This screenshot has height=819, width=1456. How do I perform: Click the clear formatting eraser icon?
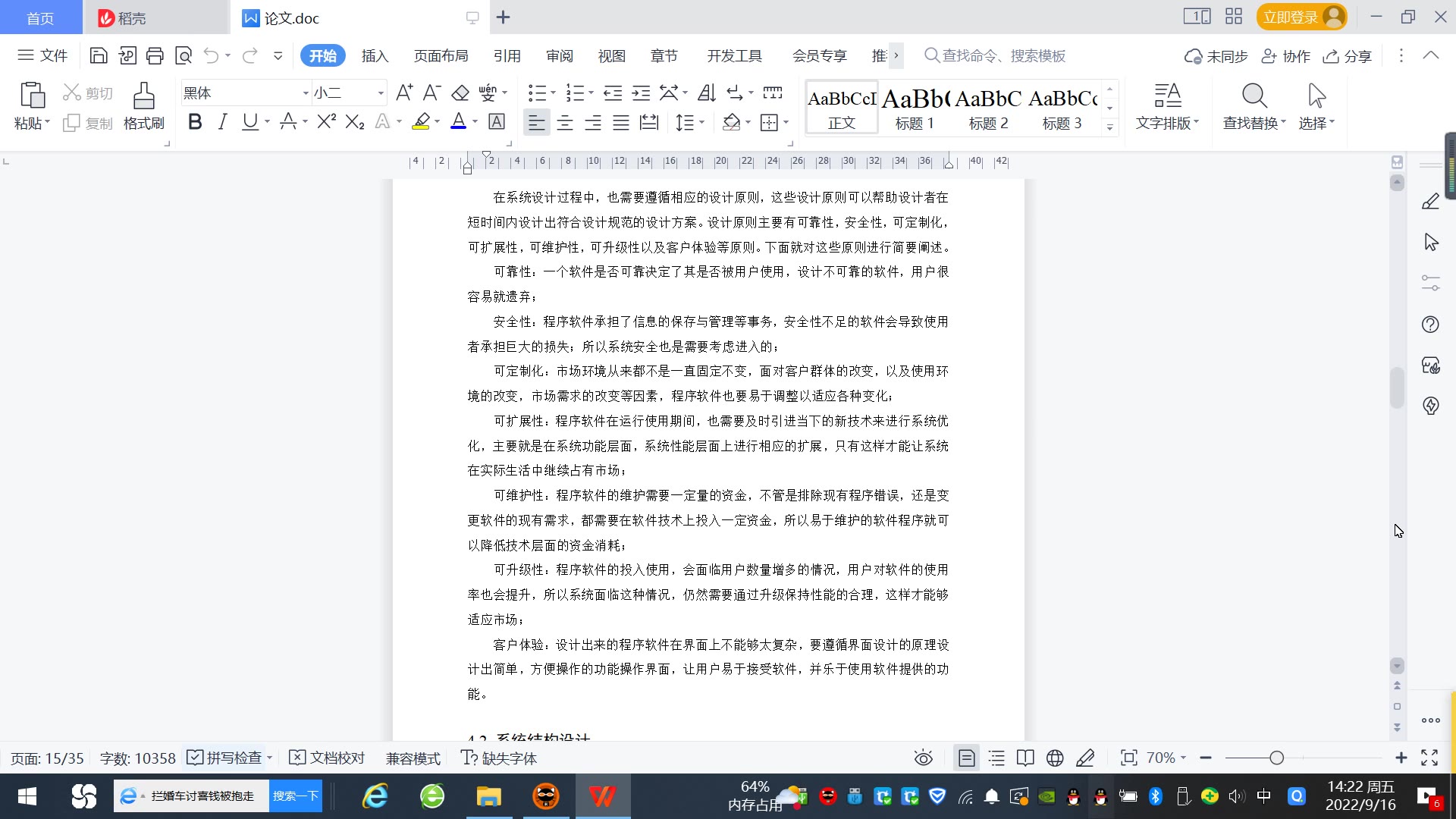point(460,93)
